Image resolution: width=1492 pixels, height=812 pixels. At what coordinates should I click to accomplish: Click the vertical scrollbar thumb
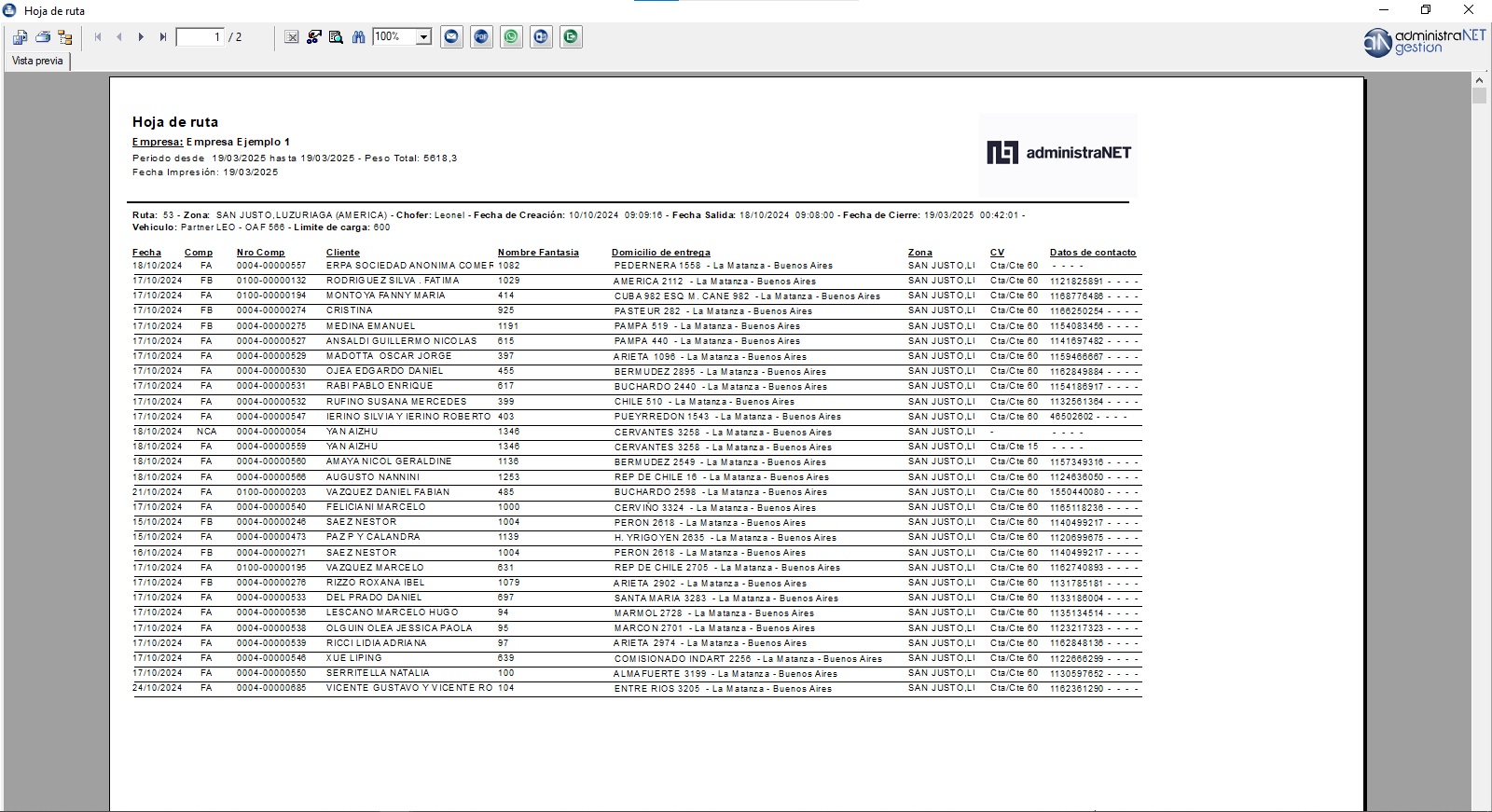point(1480,96)
